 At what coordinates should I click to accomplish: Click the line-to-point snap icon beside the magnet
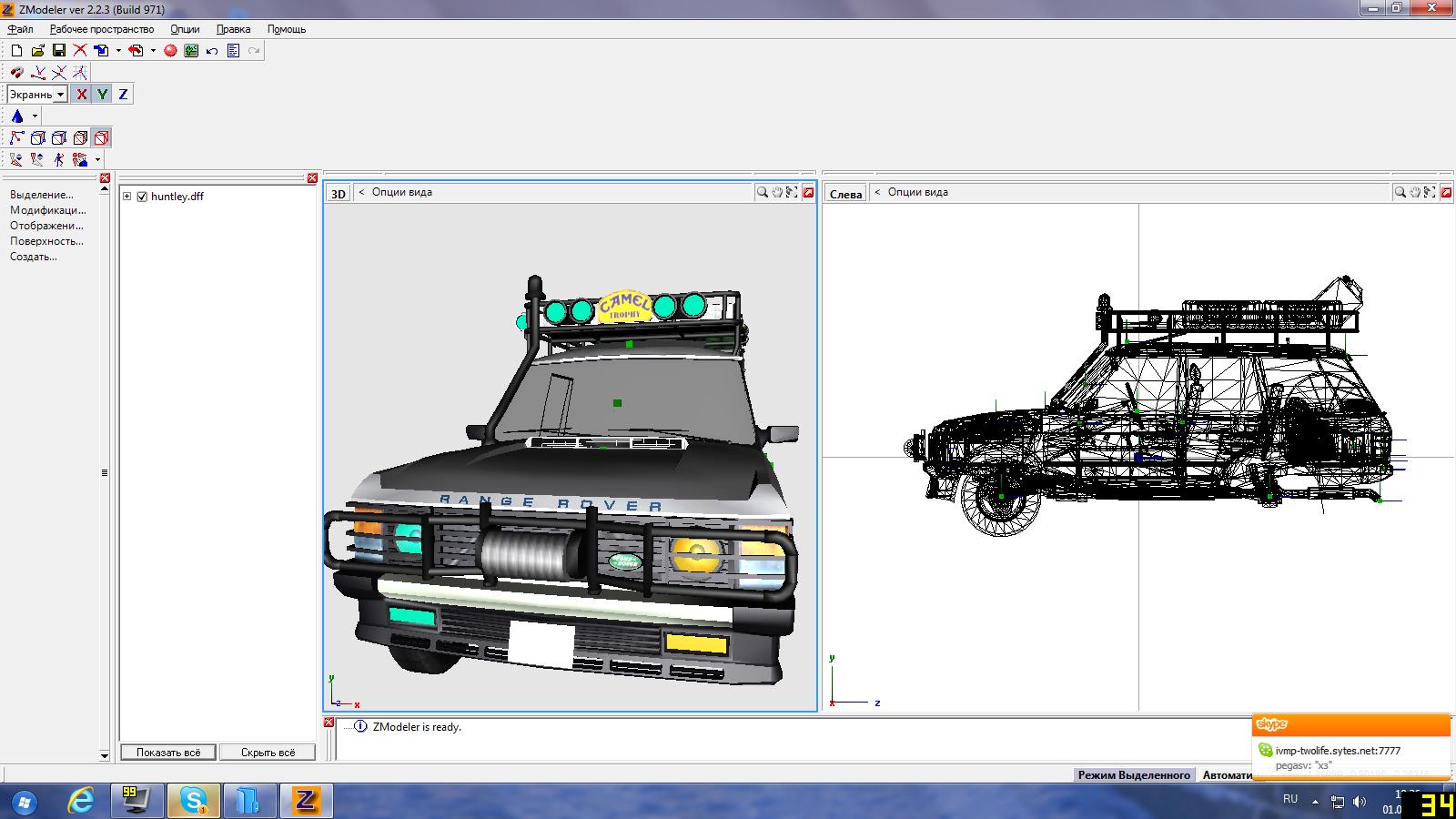point(38,73)
